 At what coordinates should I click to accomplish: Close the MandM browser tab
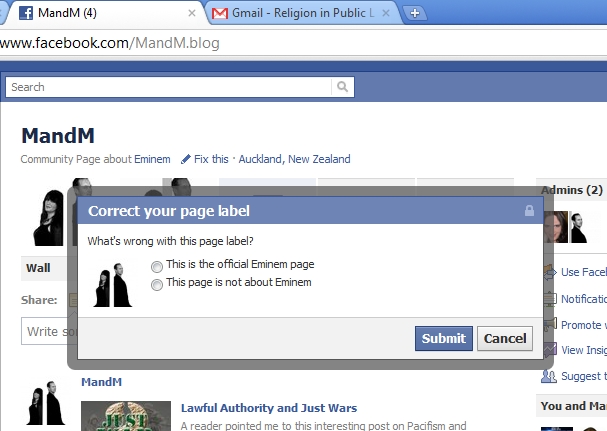pyautogui.click(x=192, y=13)
